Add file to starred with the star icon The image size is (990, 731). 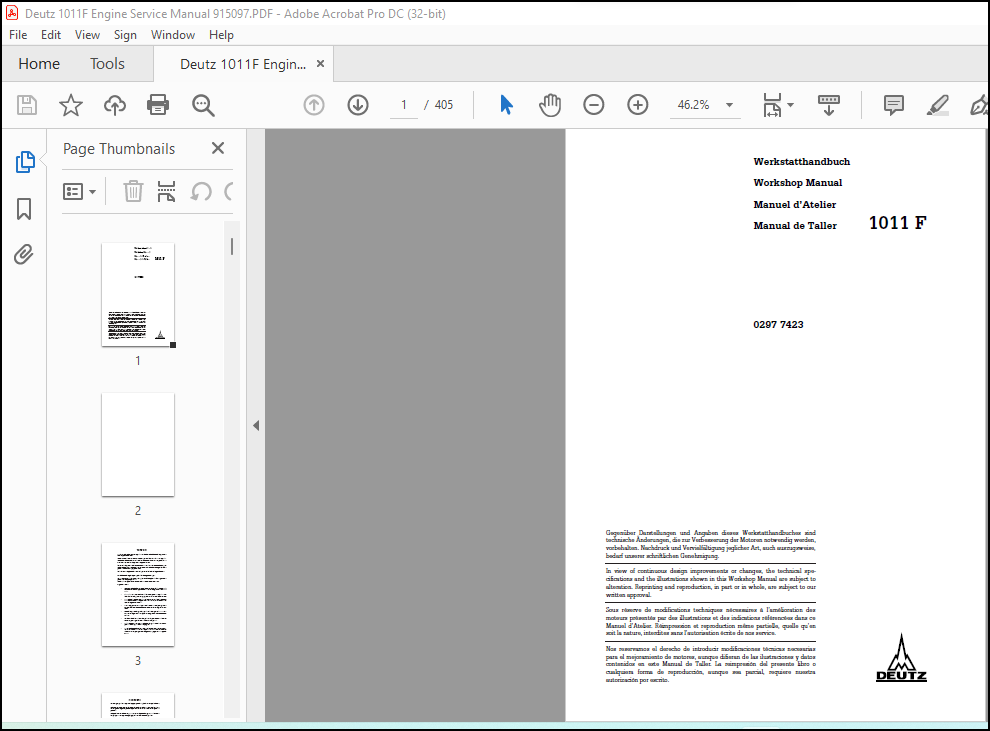point(71,105)
